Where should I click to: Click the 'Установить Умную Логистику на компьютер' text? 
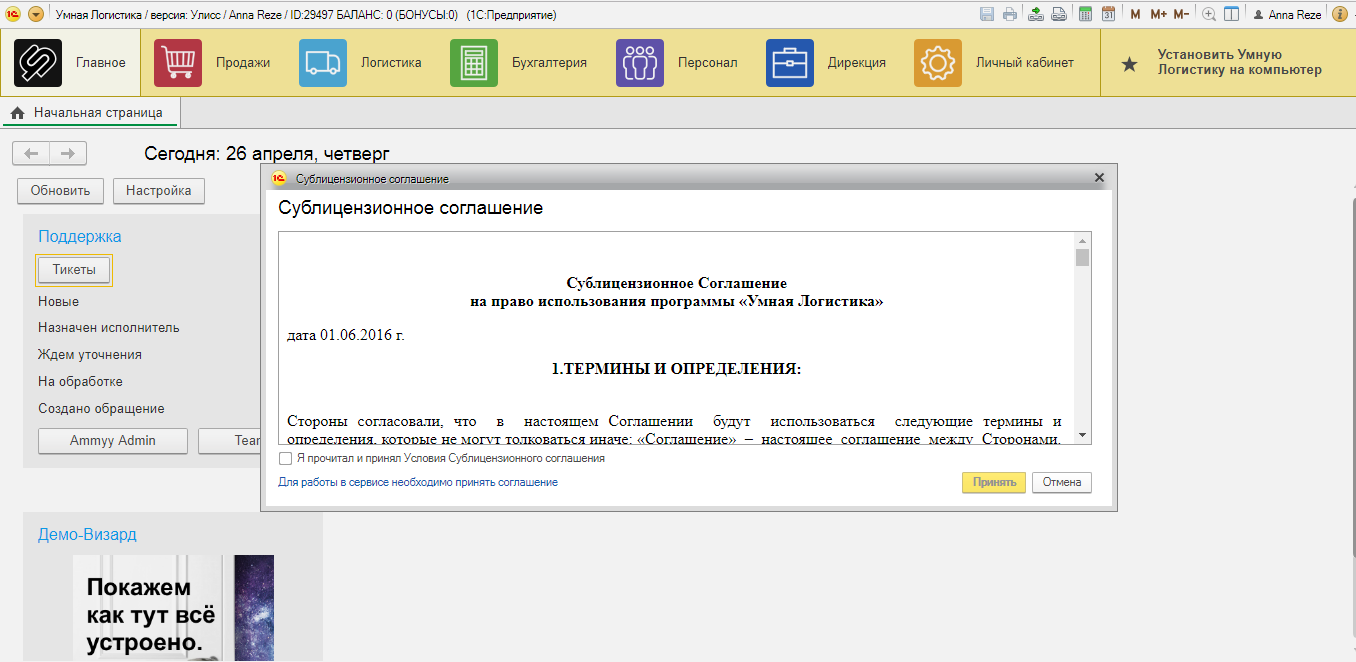[1239, 62]
